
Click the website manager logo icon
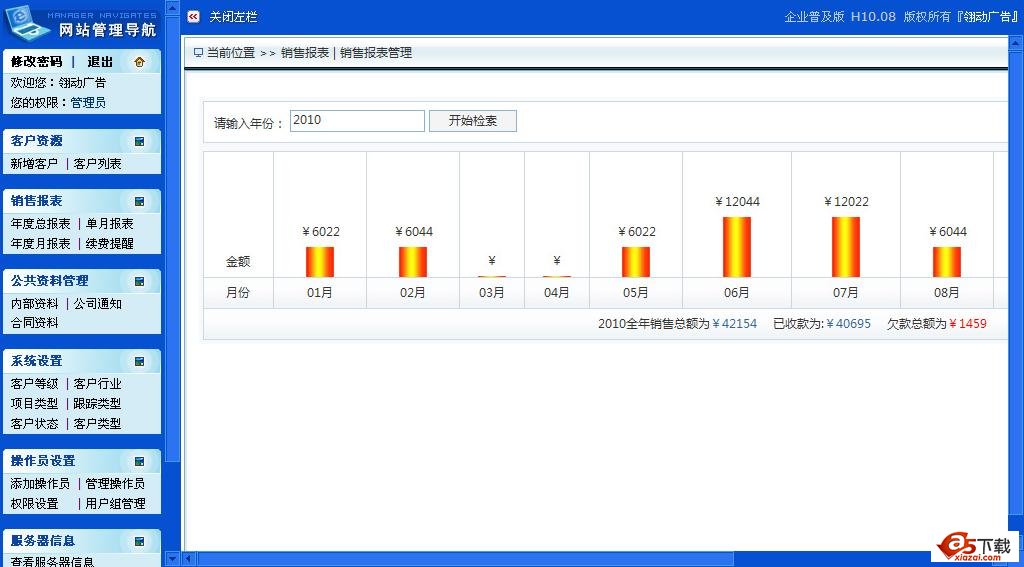(28, 22)
